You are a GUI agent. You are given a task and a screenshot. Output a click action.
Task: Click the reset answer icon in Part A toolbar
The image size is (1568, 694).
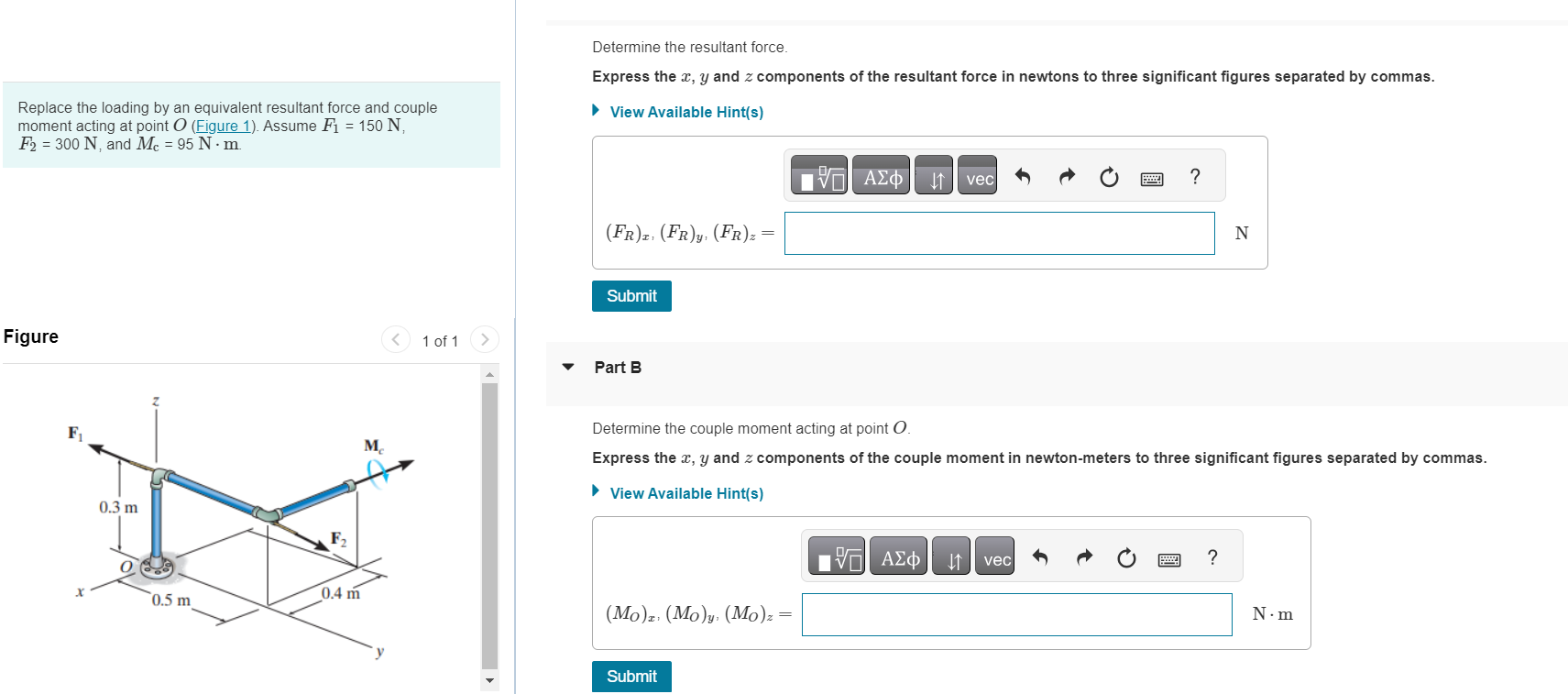point(1108,177)
